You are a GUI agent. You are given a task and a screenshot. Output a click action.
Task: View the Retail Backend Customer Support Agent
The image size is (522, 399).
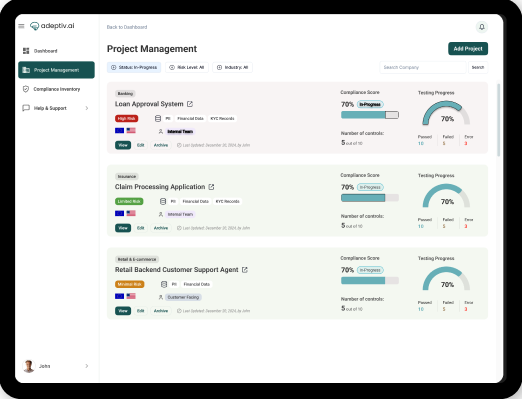coord(123,311)
